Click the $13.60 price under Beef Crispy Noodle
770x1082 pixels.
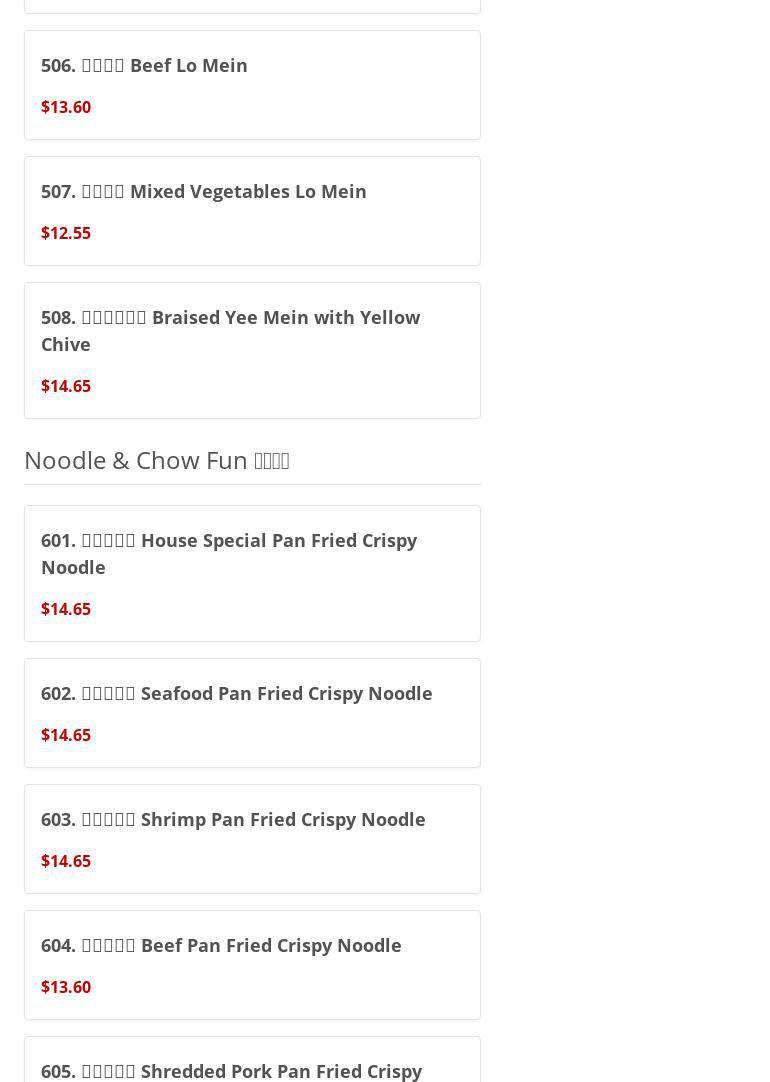[x=66, y=987]
